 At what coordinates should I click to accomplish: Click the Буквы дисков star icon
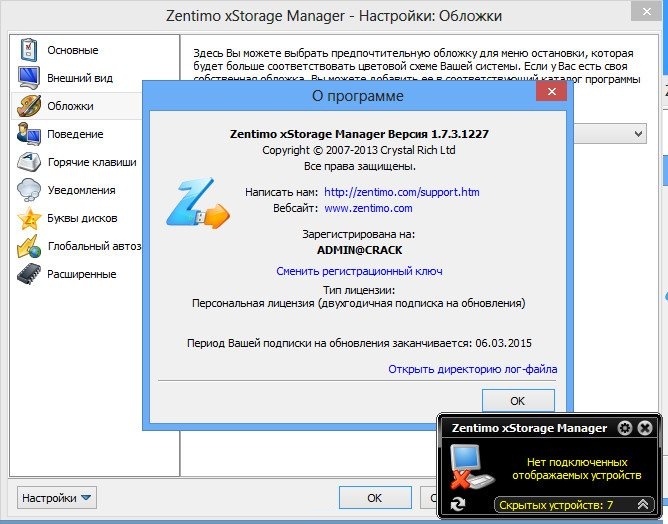(28, 218)
